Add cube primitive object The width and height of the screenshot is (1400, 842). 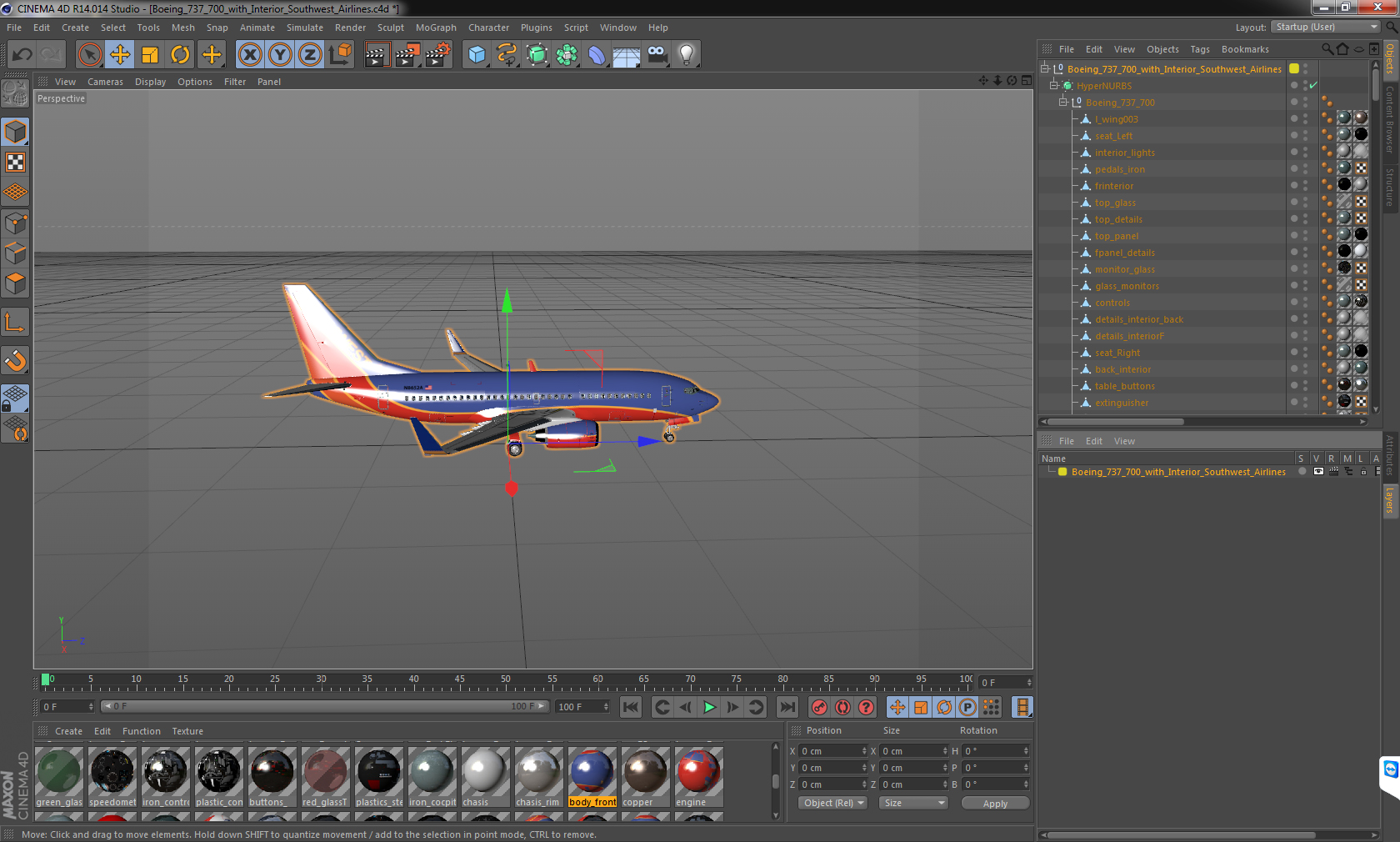(x=477, y=55)
